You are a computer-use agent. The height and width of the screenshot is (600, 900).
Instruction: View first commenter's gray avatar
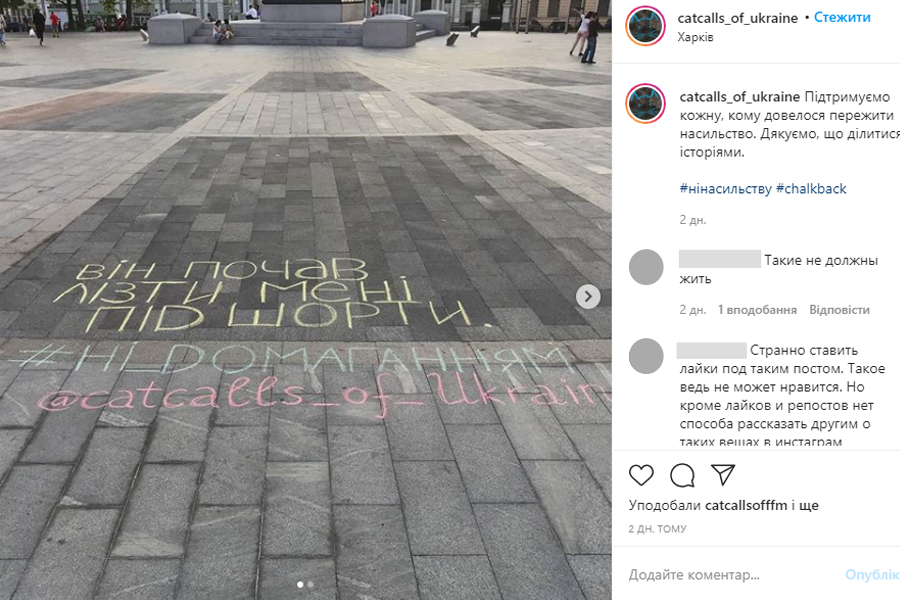click(x=646, y=267)
